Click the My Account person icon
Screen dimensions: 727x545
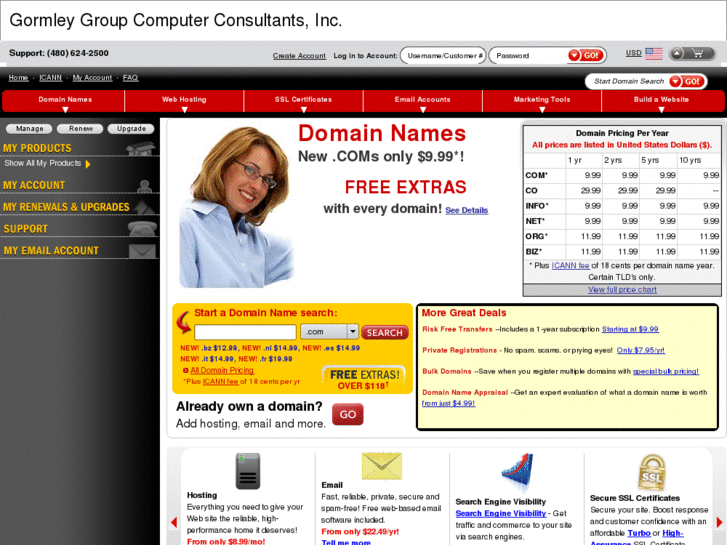pyautogui.click(x=145, y=186)
